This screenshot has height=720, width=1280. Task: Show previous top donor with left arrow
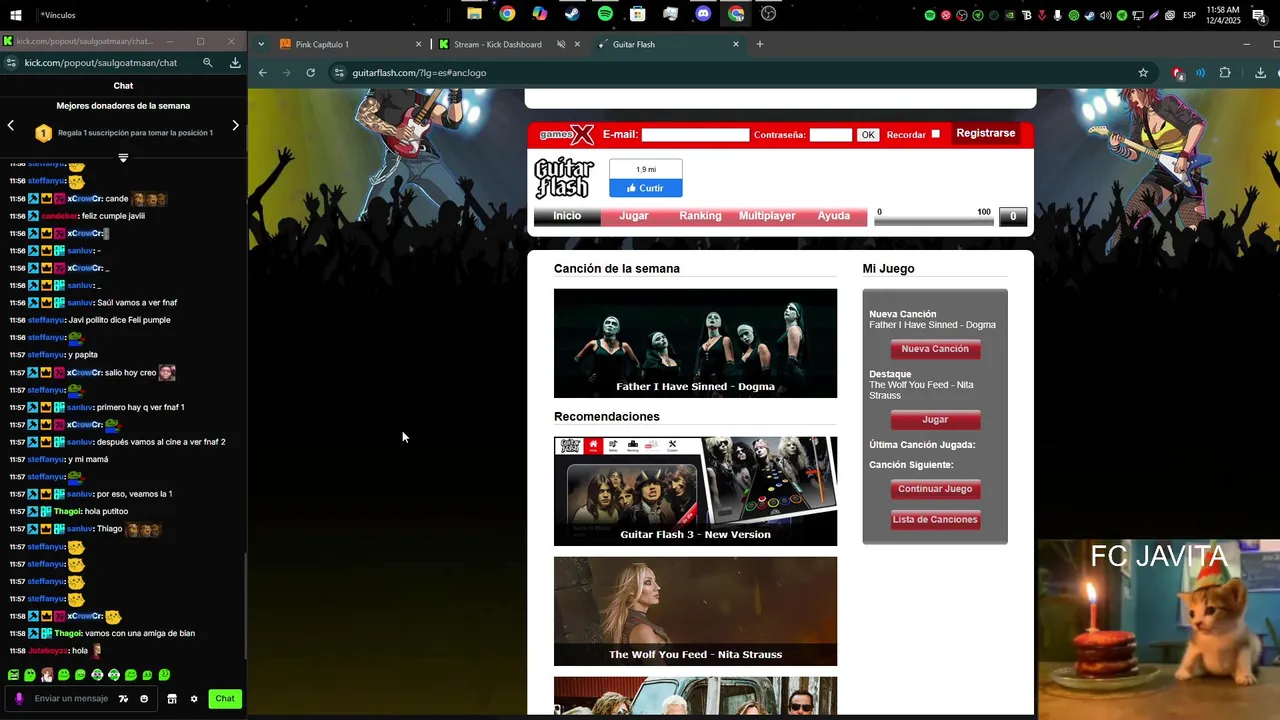coord(11,125)
